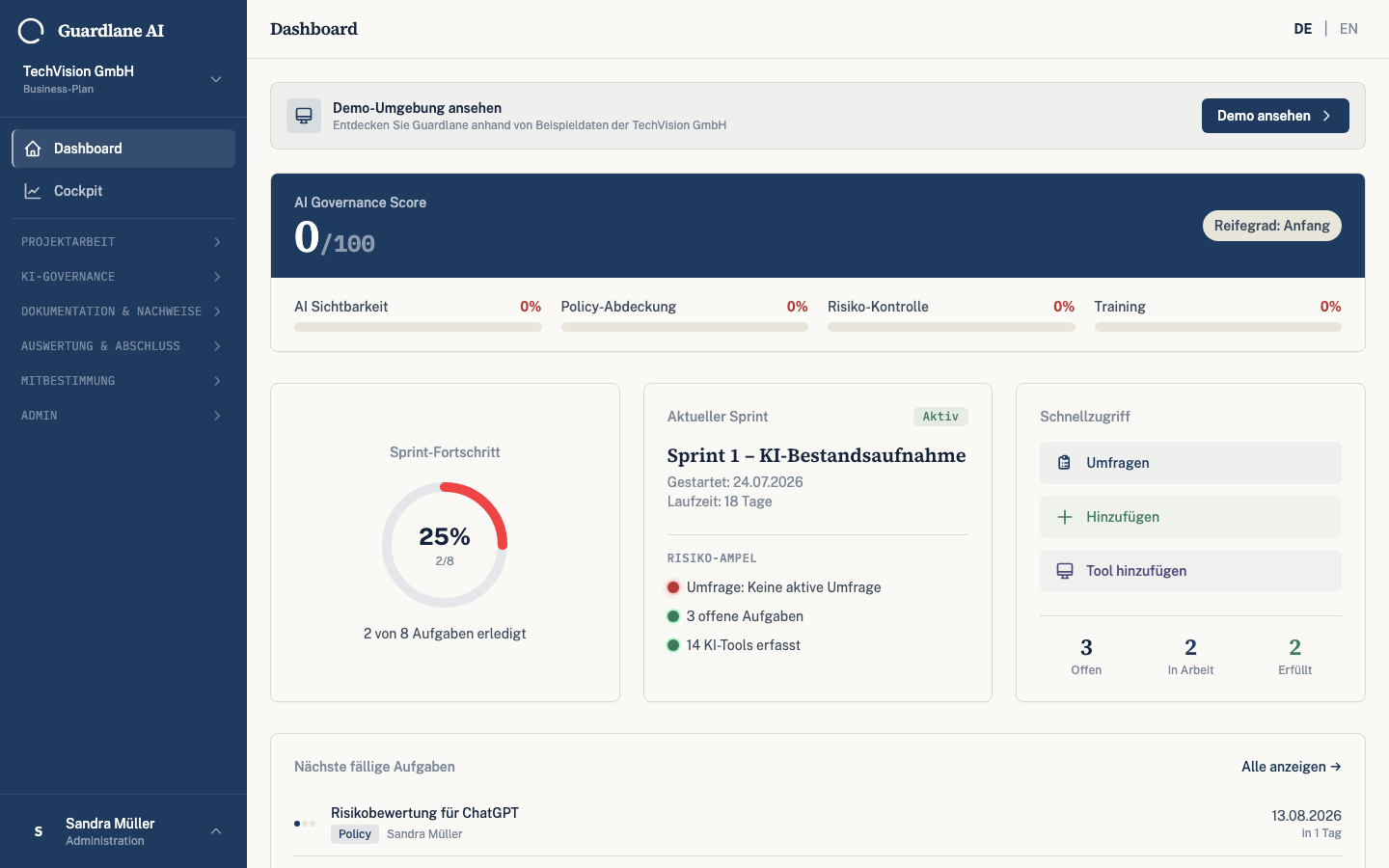
Task: Click the Reifegrad: Anfang badge
Action: click(x=1272, y=226)
